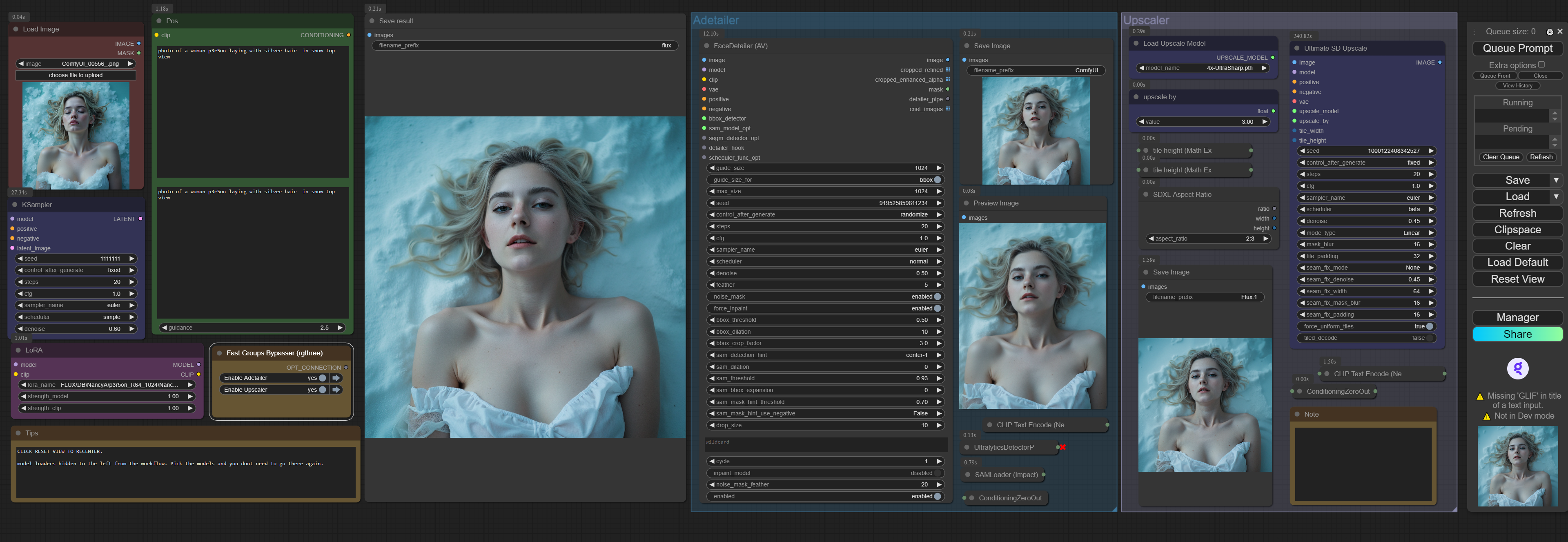Click the red X on UltralyticsDetectorP node
The image size is (1568, 542).
(x=1063, y=448)
